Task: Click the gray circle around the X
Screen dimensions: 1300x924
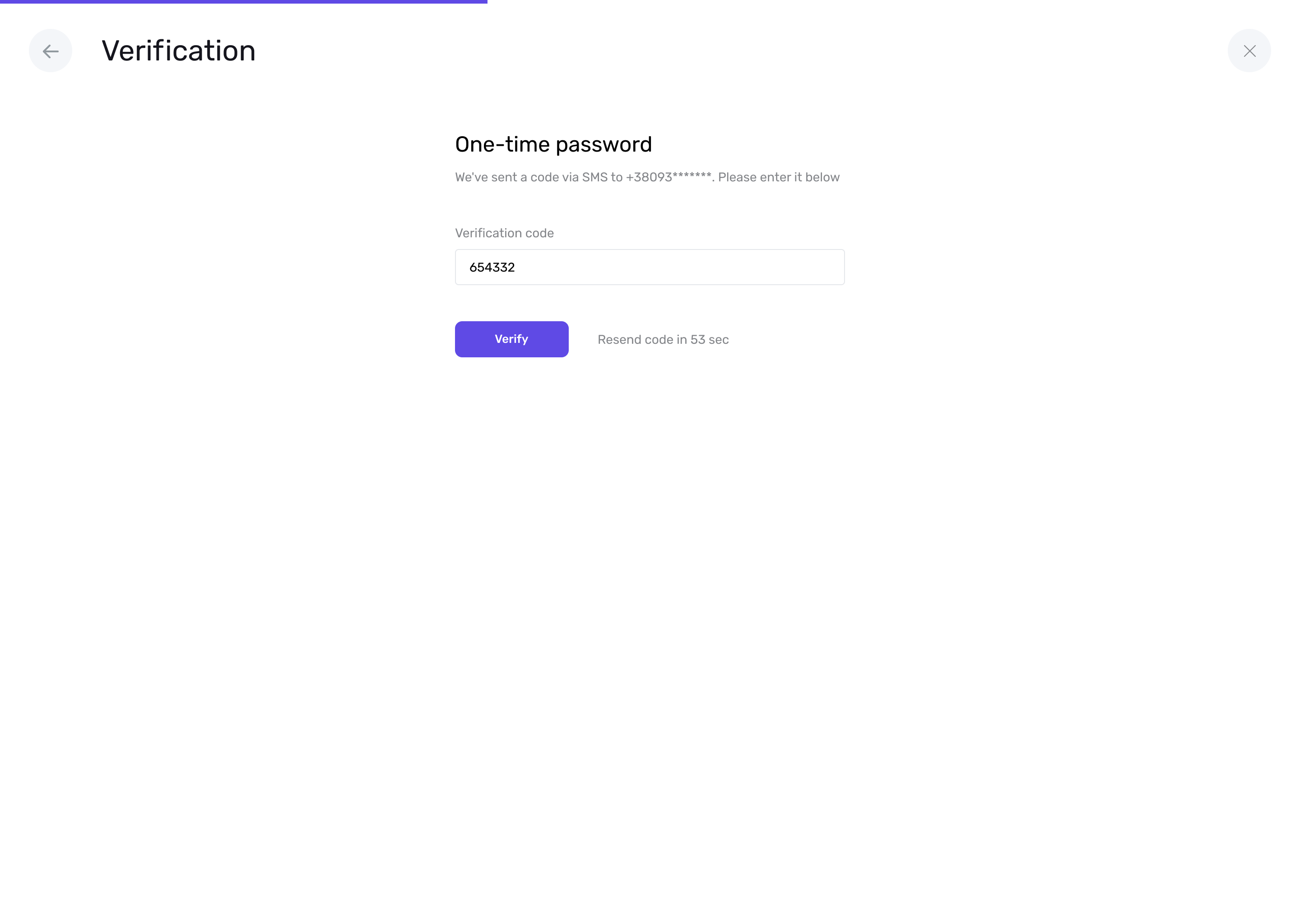Action: (x=1249, y=51)
